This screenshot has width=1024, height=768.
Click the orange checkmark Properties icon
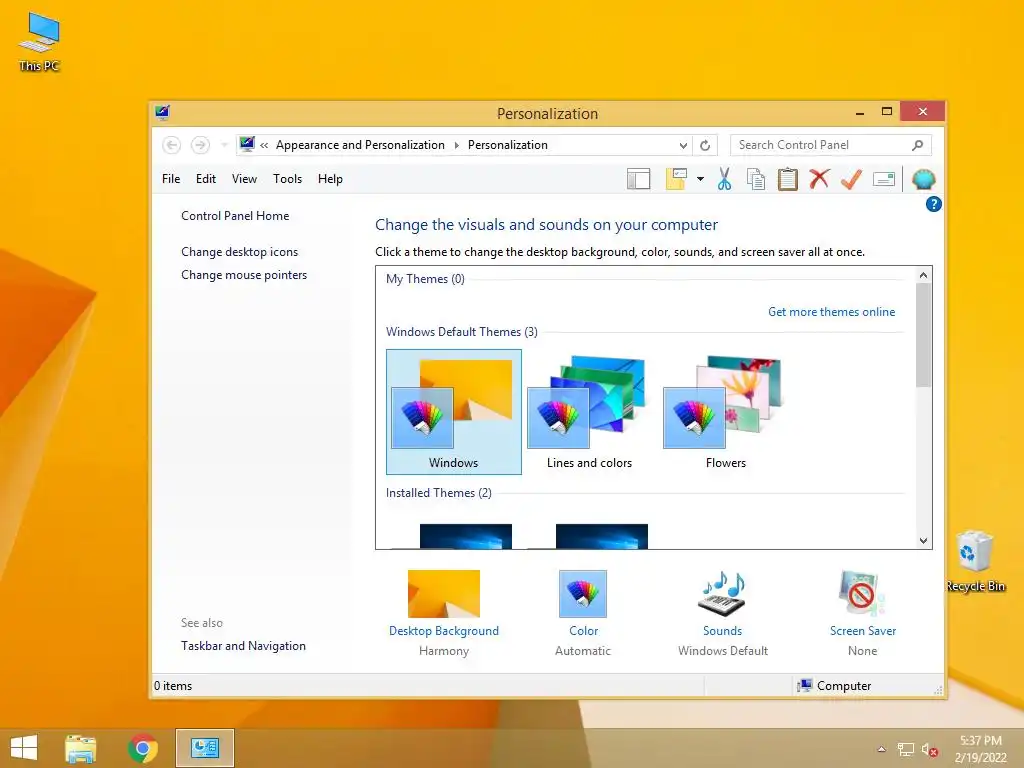tap(851, 179)
